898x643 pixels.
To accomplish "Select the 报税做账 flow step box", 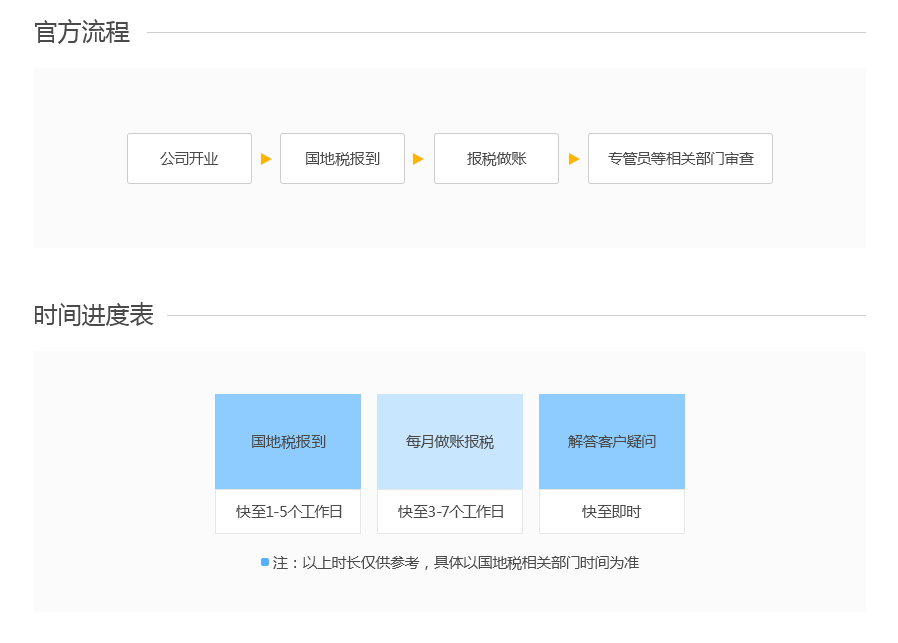I will (x=496, y=158).
